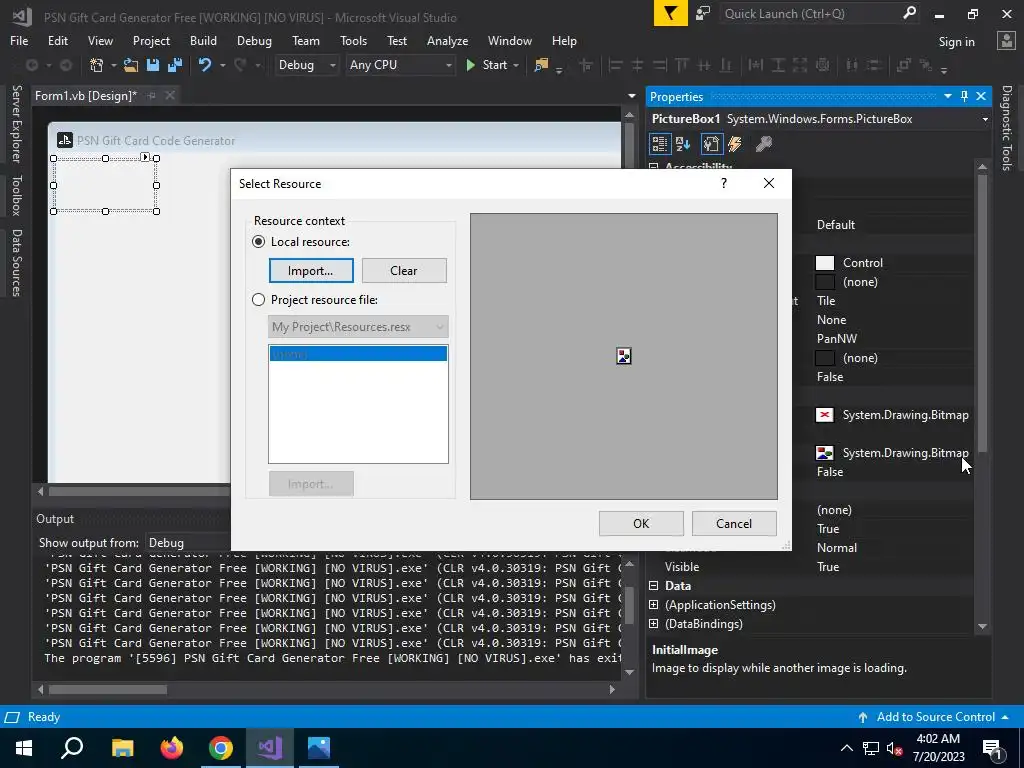The image size is (1024, 768).
Task: Pin the Properties panel with auto-hide icon
Action: click(x=965, y=96)
